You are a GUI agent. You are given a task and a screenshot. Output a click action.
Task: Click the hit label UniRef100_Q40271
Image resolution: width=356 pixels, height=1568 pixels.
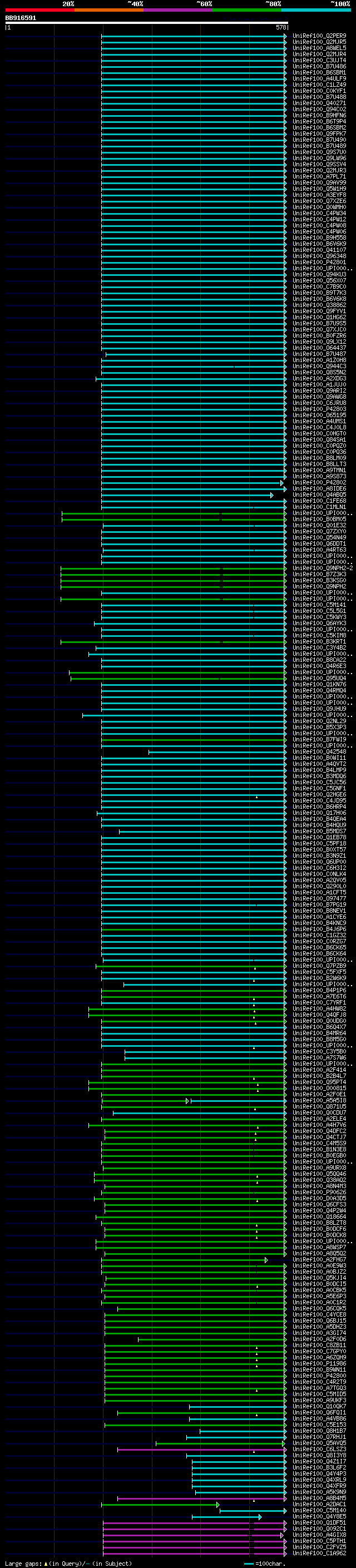coord(319,103)
